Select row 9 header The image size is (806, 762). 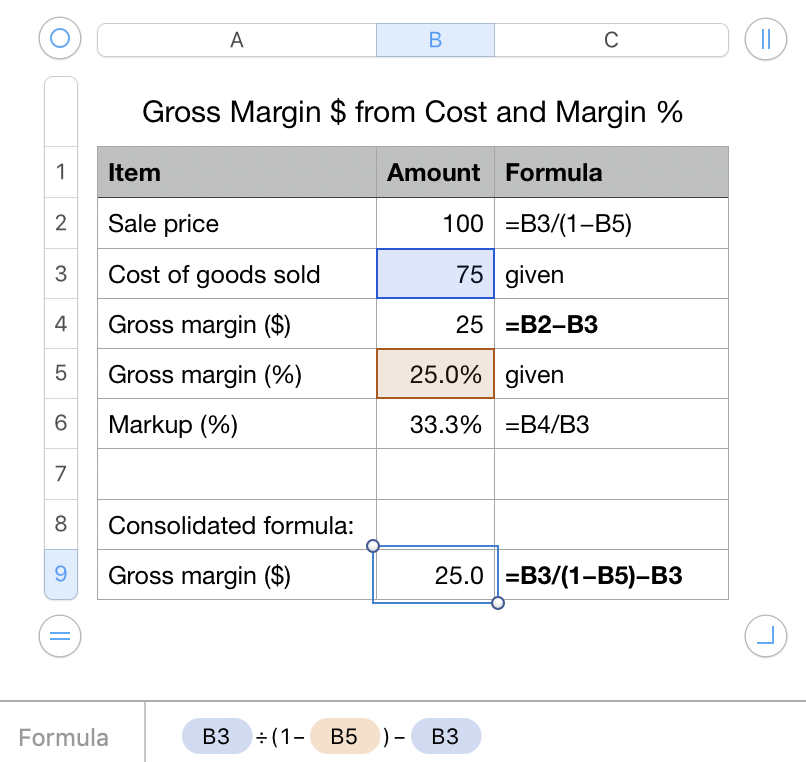click(x=61, y=574)
